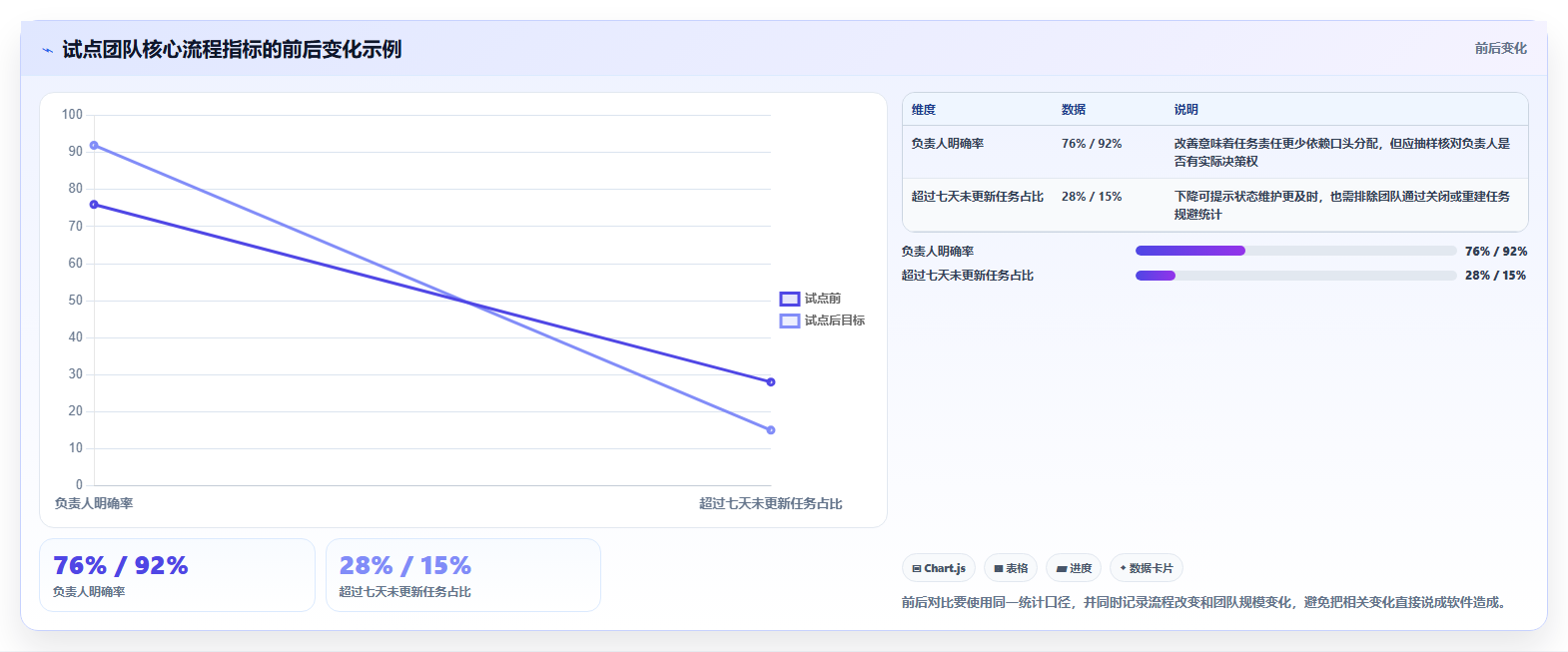Click x-axis label 负责人明确率
Viewport: 1568px width, 652px height.
94,503
